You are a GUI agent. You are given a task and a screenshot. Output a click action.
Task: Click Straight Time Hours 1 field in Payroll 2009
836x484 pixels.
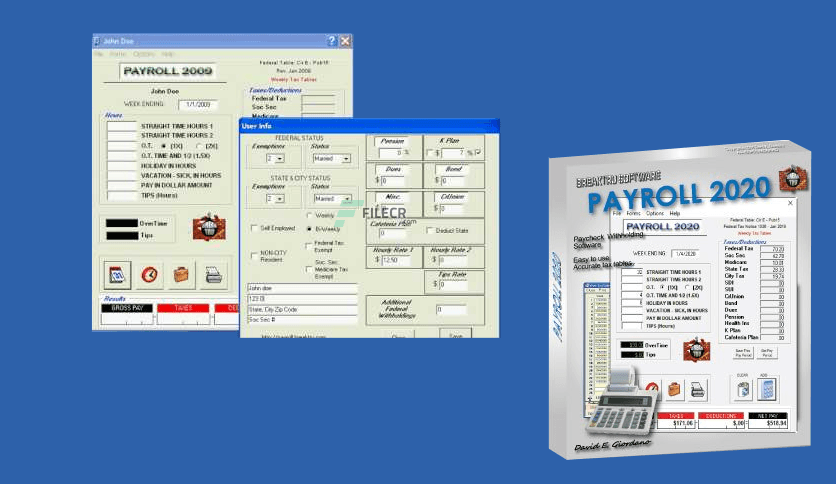pos(122,126)
